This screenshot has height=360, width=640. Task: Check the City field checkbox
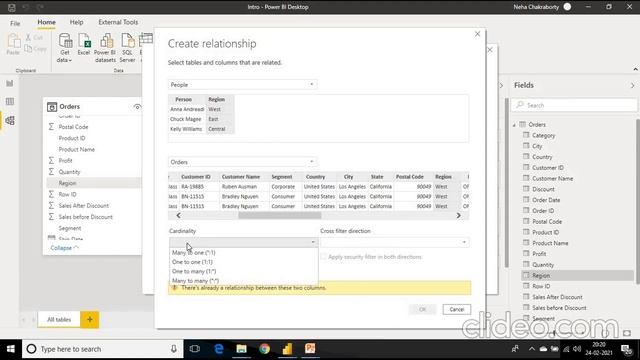tap(526, 146)
